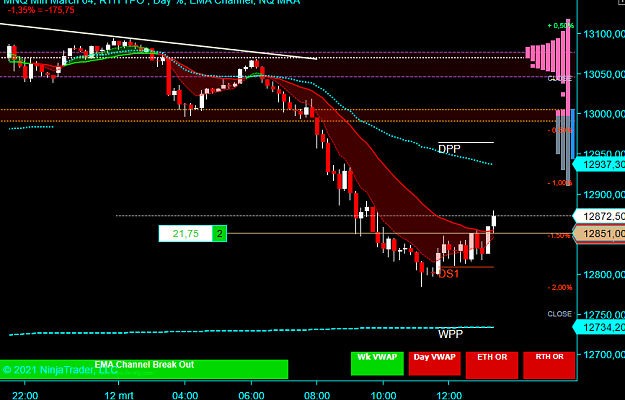Click the pink volume profile histogram

coord(550,56)
